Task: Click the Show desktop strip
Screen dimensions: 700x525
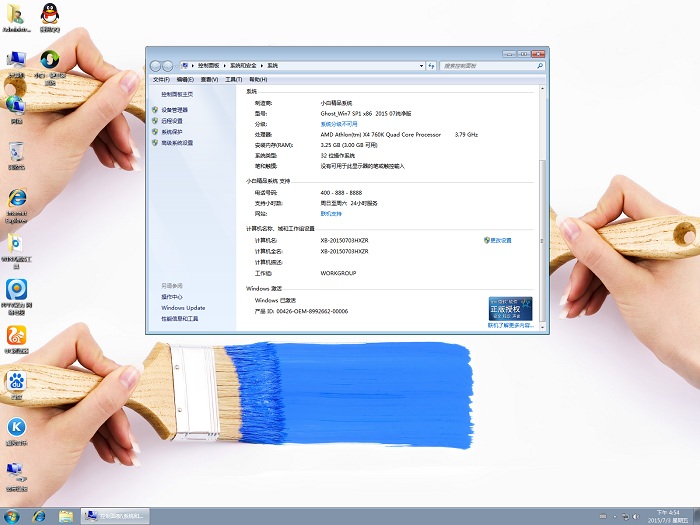Action: click(x=697, y=517)
